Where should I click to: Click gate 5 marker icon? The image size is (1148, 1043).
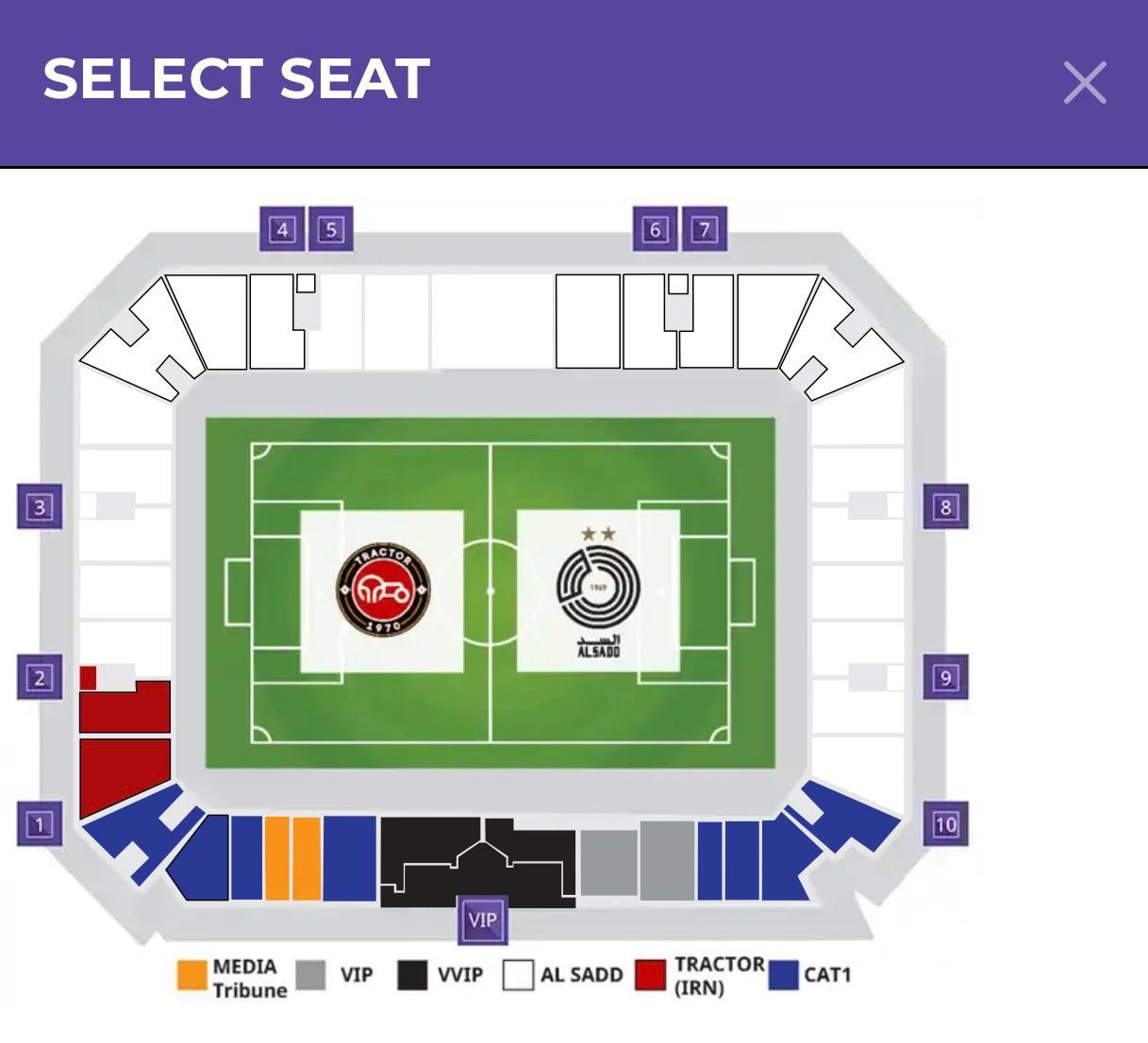tap(331, 229)
